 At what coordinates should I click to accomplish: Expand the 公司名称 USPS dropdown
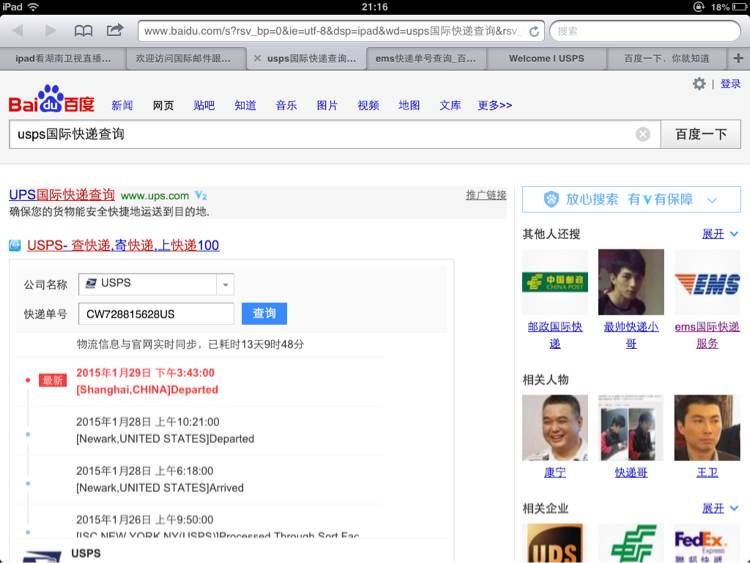tap(225, 285)
